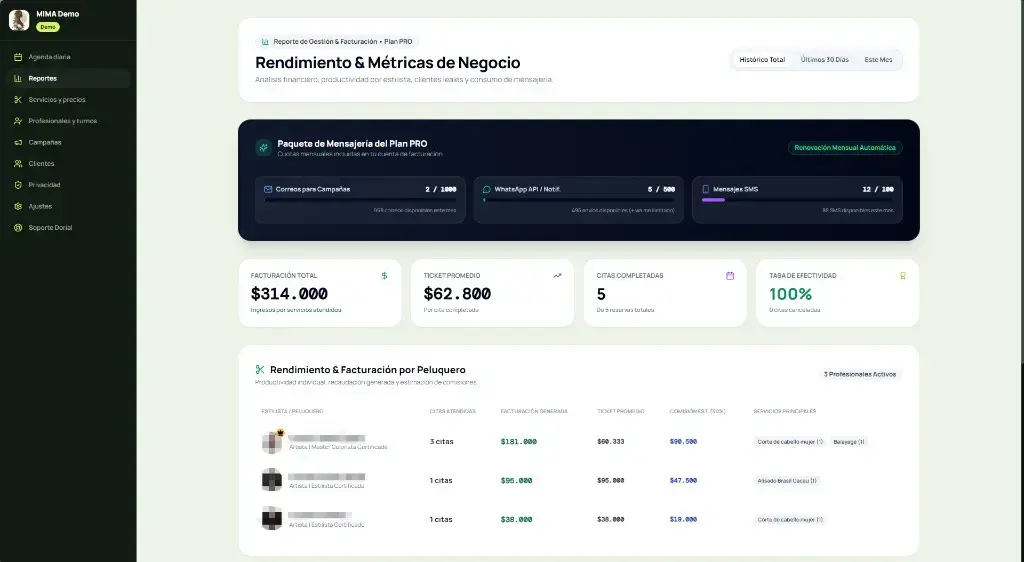Click the Profesionales y turnos person icon
1024x562 pixels.
coord(18,121)
